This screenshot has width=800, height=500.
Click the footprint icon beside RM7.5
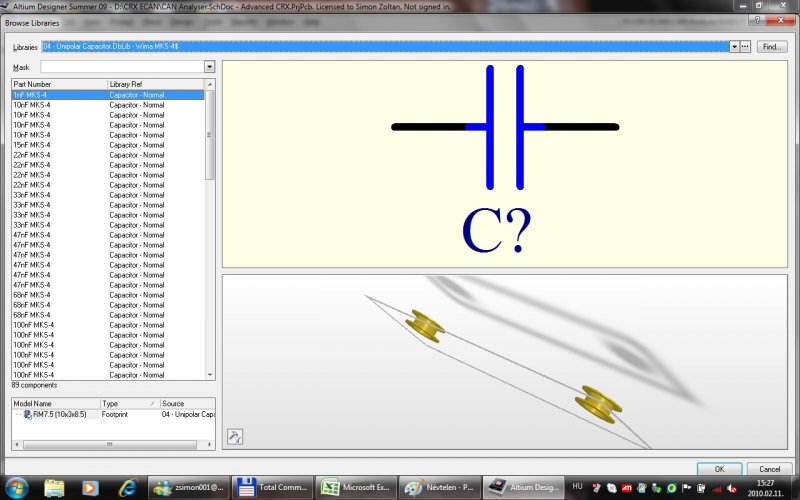[28, 414]
